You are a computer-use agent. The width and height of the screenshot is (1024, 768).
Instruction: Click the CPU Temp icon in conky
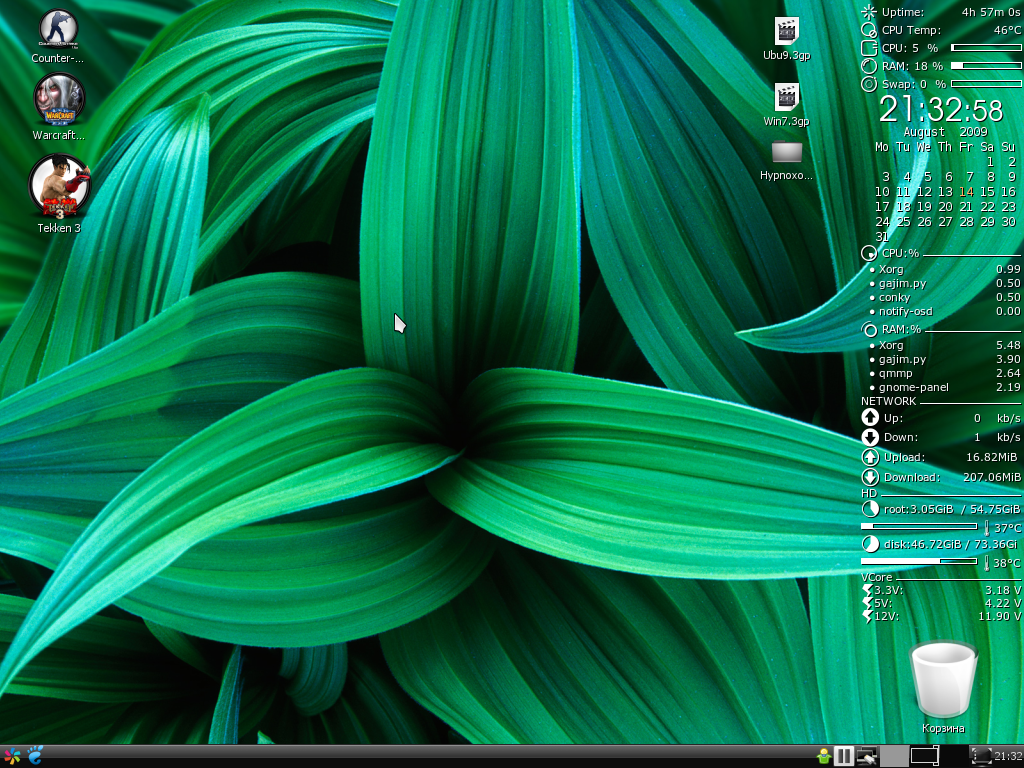[869, 30]
